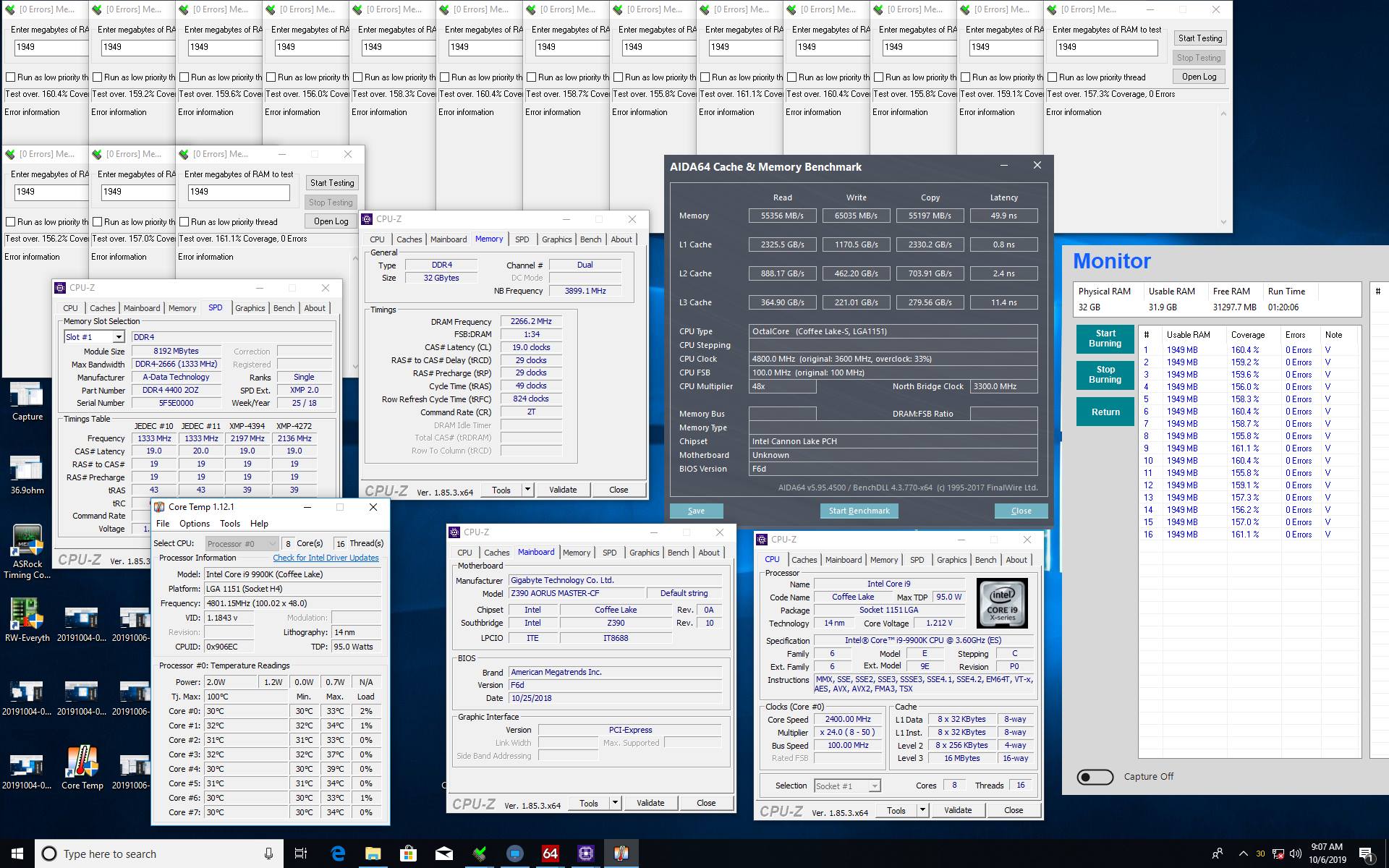Click the microphone icon in search box
This screenshot has height=868, width=1389.
coord(268,854)
